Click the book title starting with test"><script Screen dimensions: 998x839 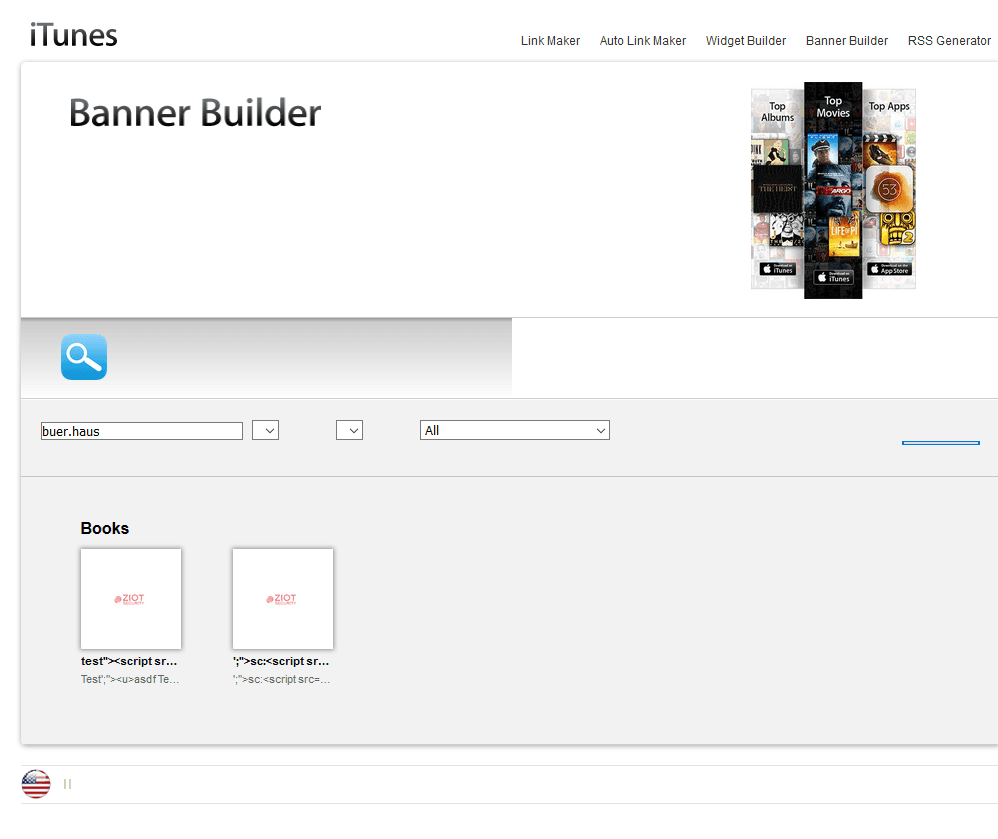[129, 661]
